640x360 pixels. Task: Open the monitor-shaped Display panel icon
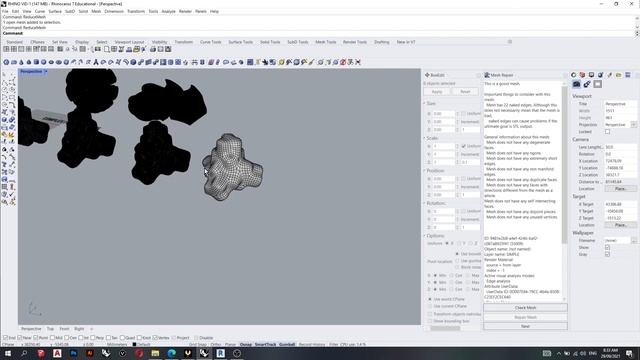[591, 75]
